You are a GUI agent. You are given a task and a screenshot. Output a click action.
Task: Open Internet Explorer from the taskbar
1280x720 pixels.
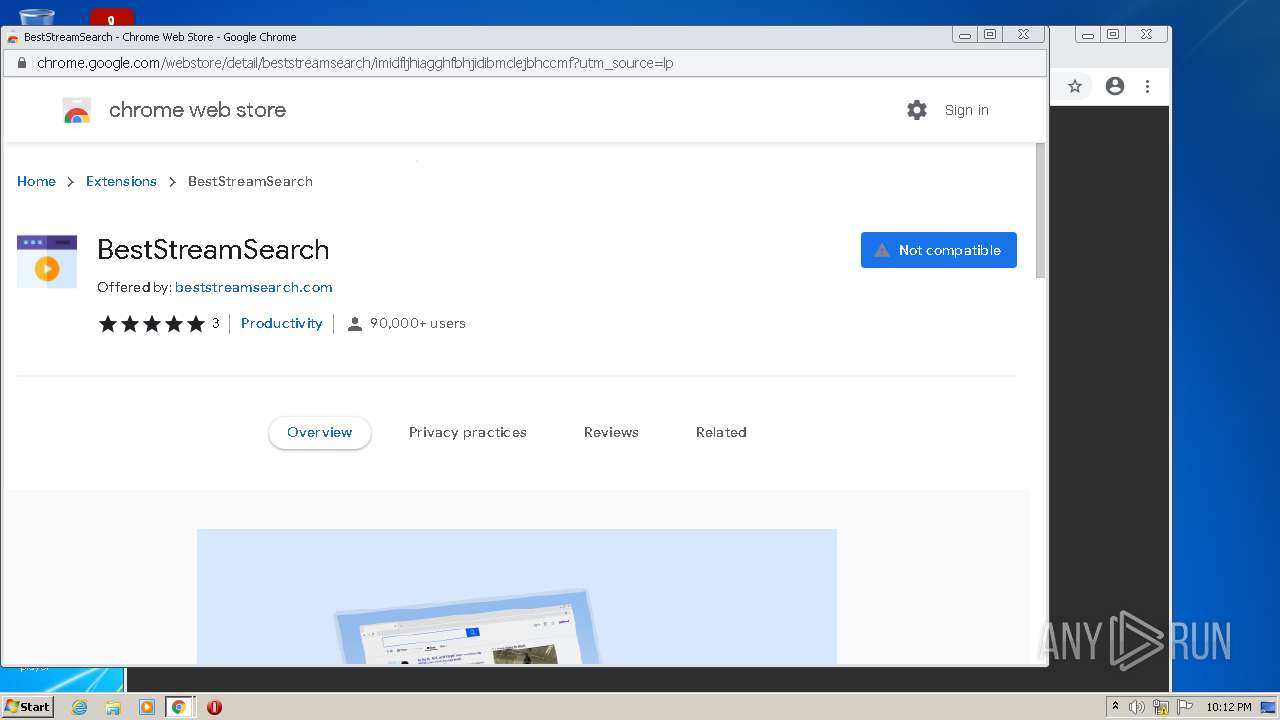[x=80, y=707]
